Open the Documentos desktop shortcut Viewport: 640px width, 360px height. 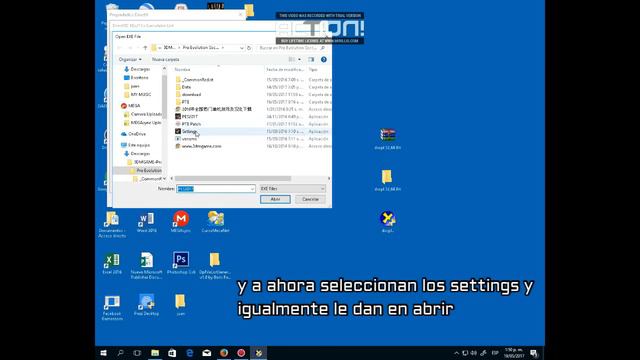pyautogui.click(x=112, y=224)
